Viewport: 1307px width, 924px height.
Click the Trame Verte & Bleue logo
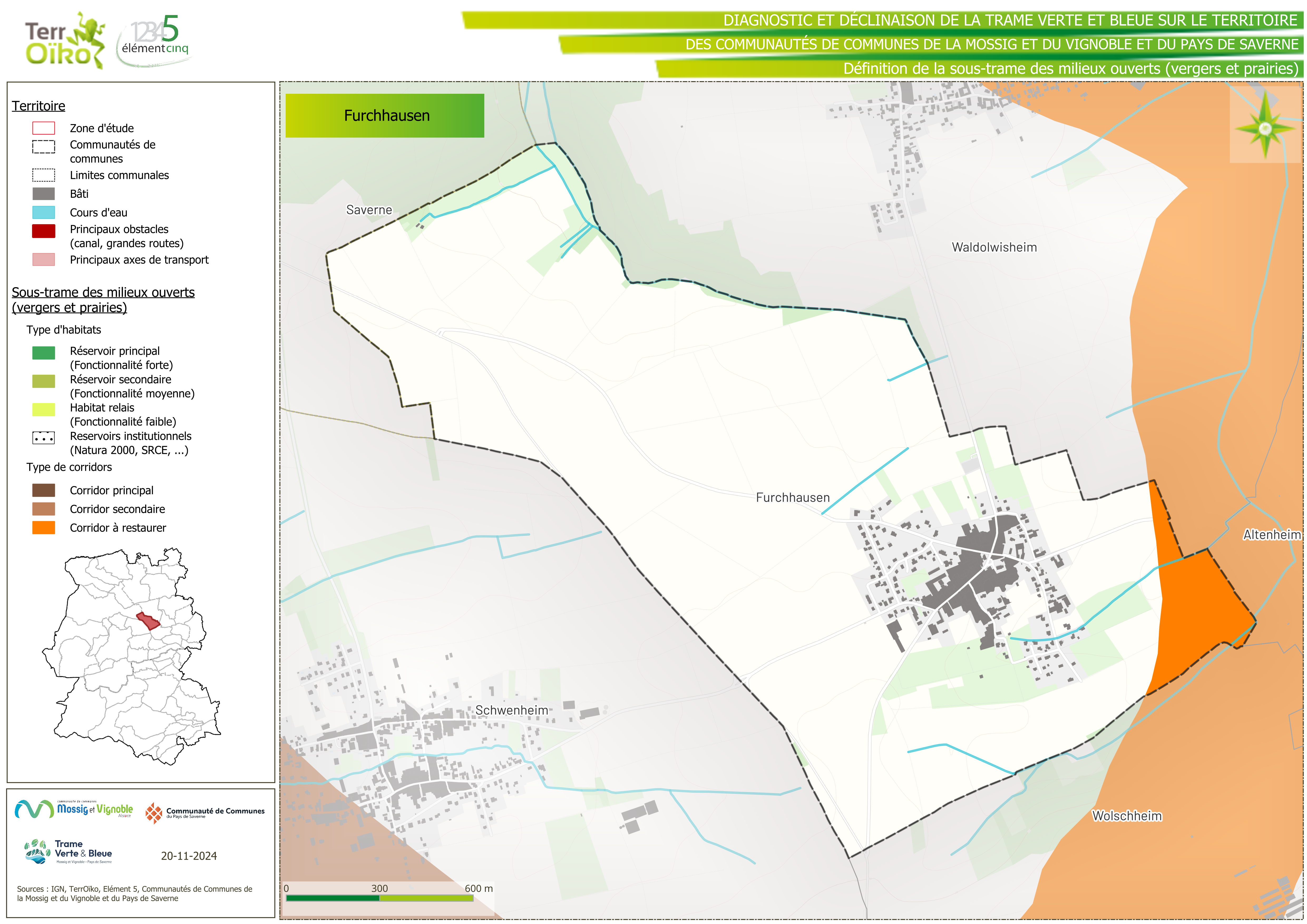pos(68,852)
